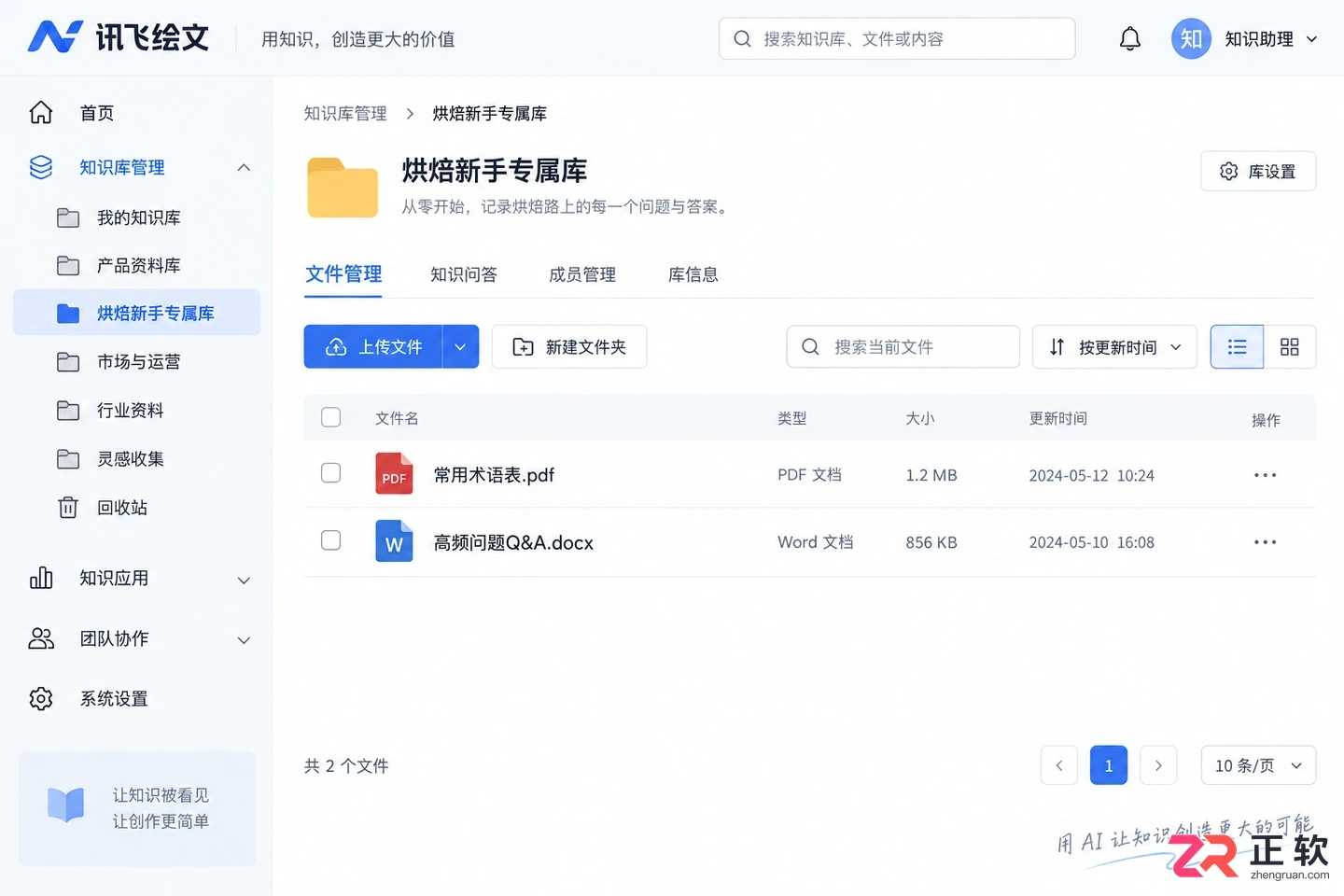Image resolution: width=1344 pixels, height=896 pixels.
Task: Click the gear icon beside 系统设置
Action: click(x=41, y=698)
